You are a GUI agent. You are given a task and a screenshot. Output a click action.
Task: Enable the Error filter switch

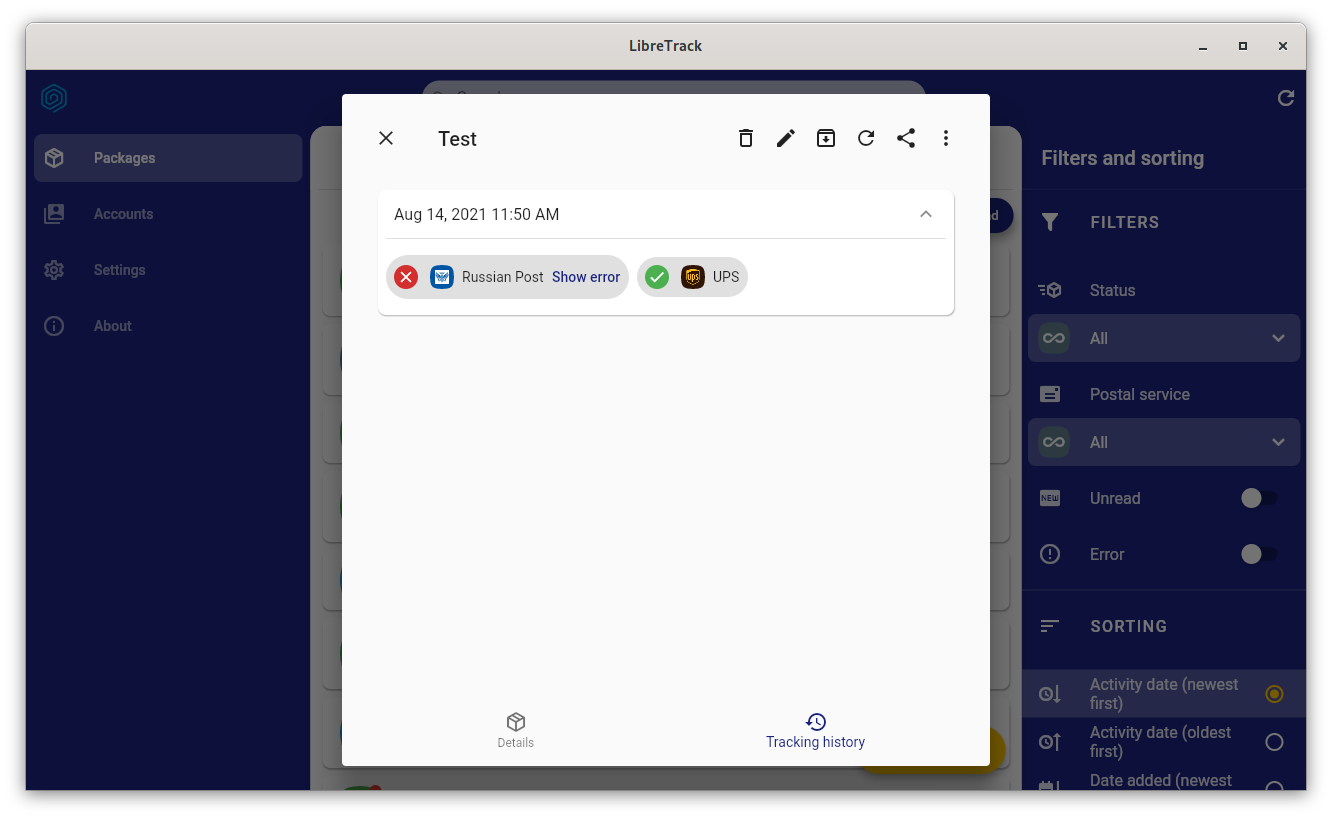(x=1259, y=554)
